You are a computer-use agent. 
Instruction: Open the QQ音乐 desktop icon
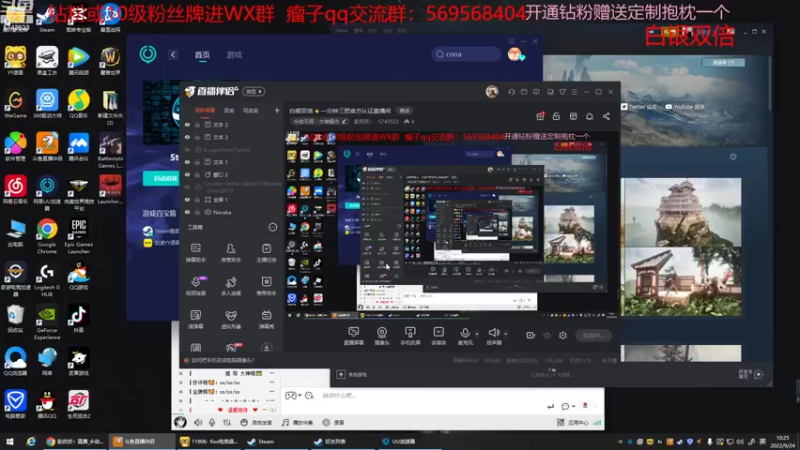79,104
